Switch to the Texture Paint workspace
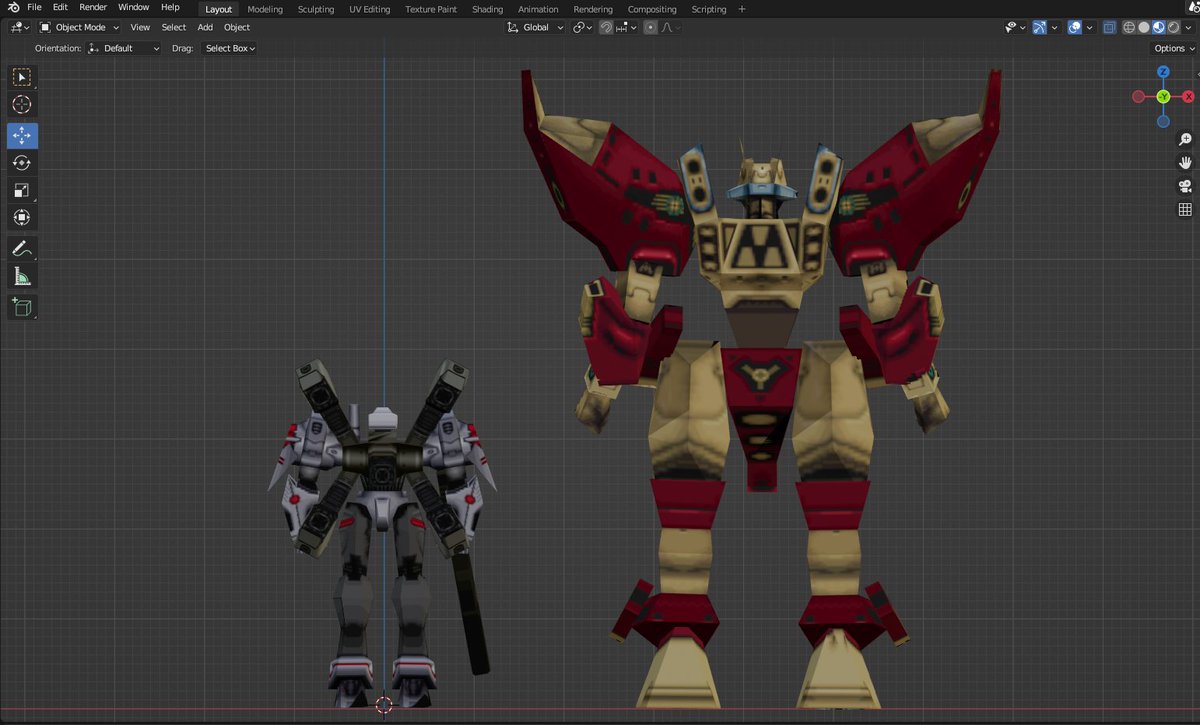The width and height of the screenshot is (1200, 725). [x=431, y=9]
